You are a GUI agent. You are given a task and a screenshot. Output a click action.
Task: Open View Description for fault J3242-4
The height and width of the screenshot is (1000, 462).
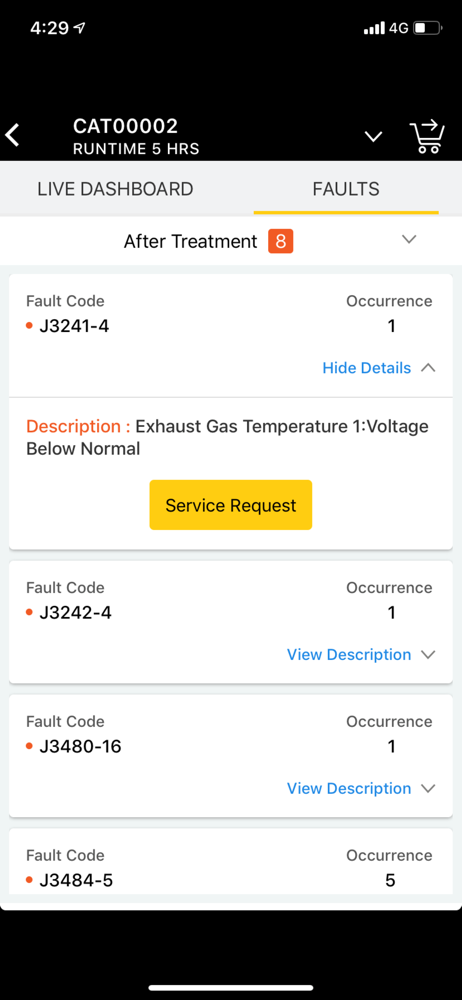coord(349,655)
